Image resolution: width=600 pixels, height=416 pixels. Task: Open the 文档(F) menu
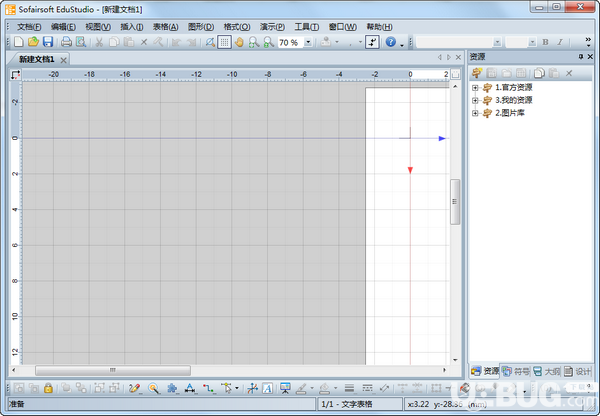29,27
